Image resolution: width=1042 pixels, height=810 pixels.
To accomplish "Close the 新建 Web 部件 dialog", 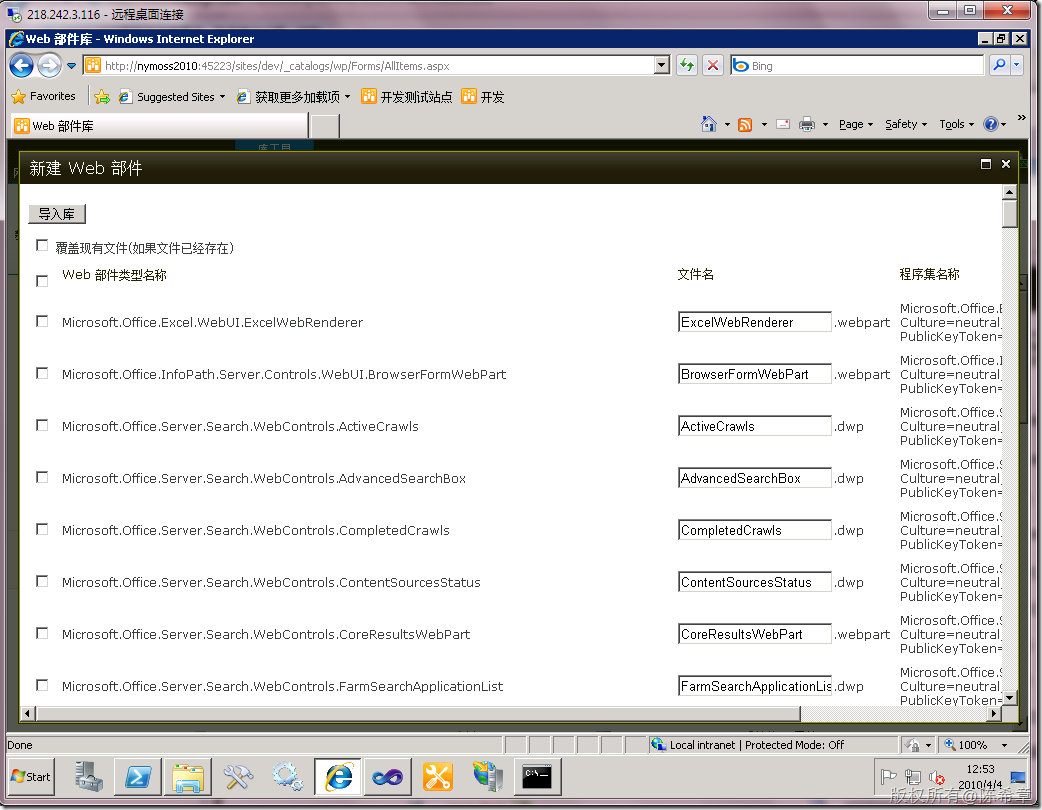I will tap(1006, 164).
